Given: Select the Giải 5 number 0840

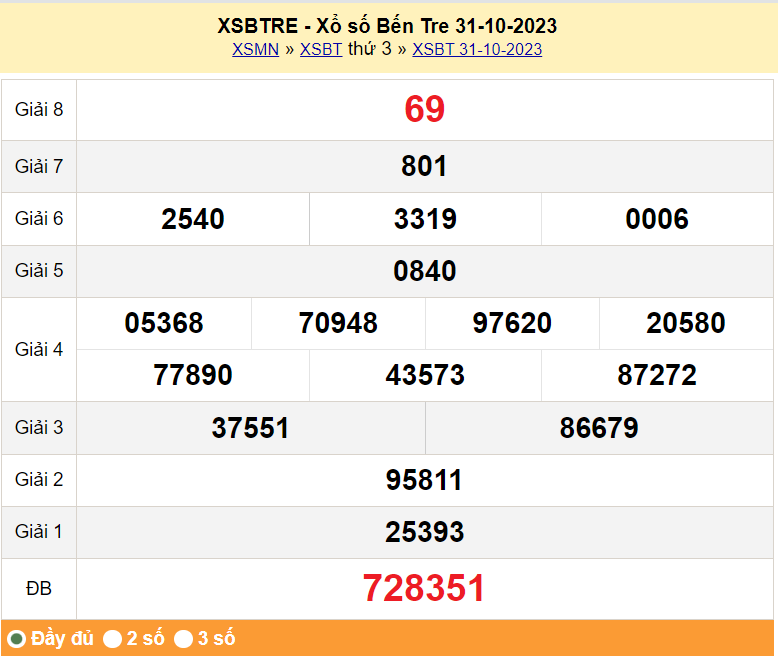Looking at the screenshot, I should tap(424, 271).
